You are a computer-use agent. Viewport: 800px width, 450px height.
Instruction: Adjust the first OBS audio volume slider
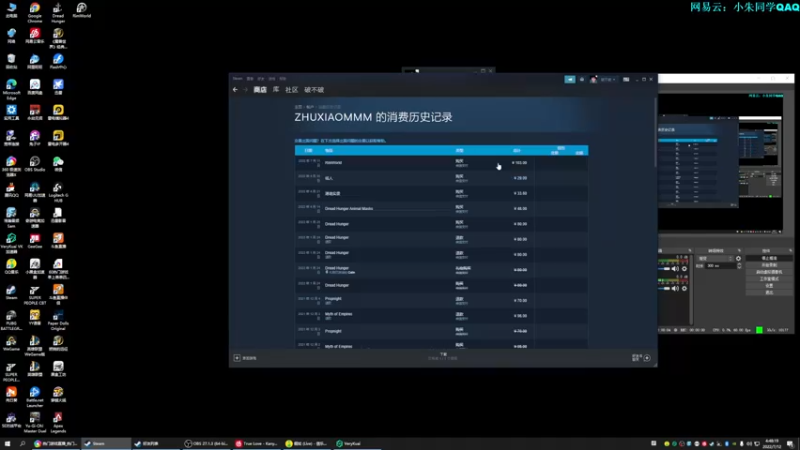tap(664, 268)
